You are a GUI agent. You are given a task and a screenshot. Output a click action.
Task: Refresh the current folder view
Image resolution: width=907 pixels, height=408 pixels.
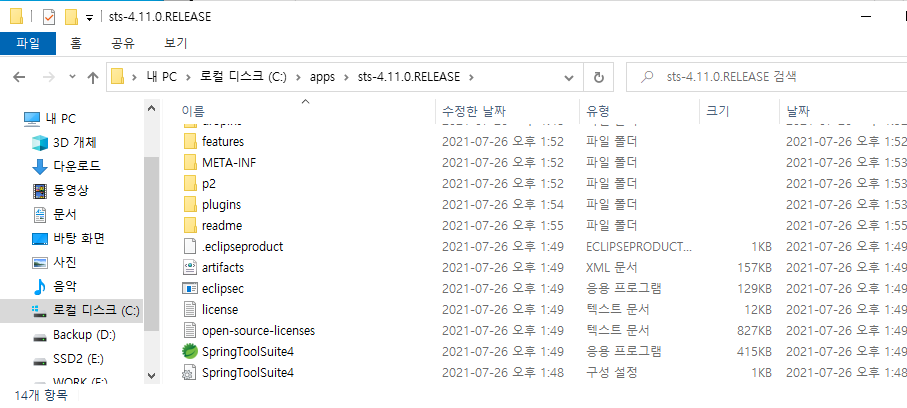tap(599, 77)
